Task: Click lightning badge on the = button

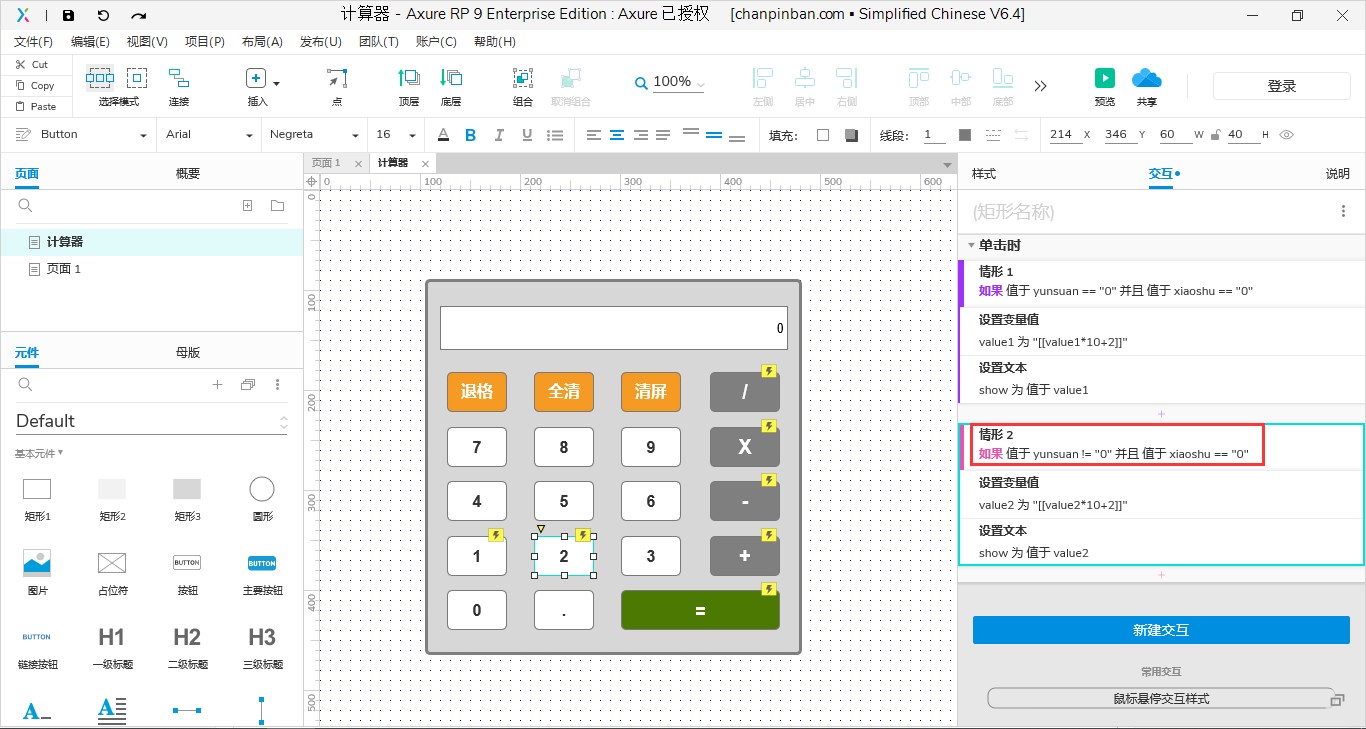Action: coord(769,589)
